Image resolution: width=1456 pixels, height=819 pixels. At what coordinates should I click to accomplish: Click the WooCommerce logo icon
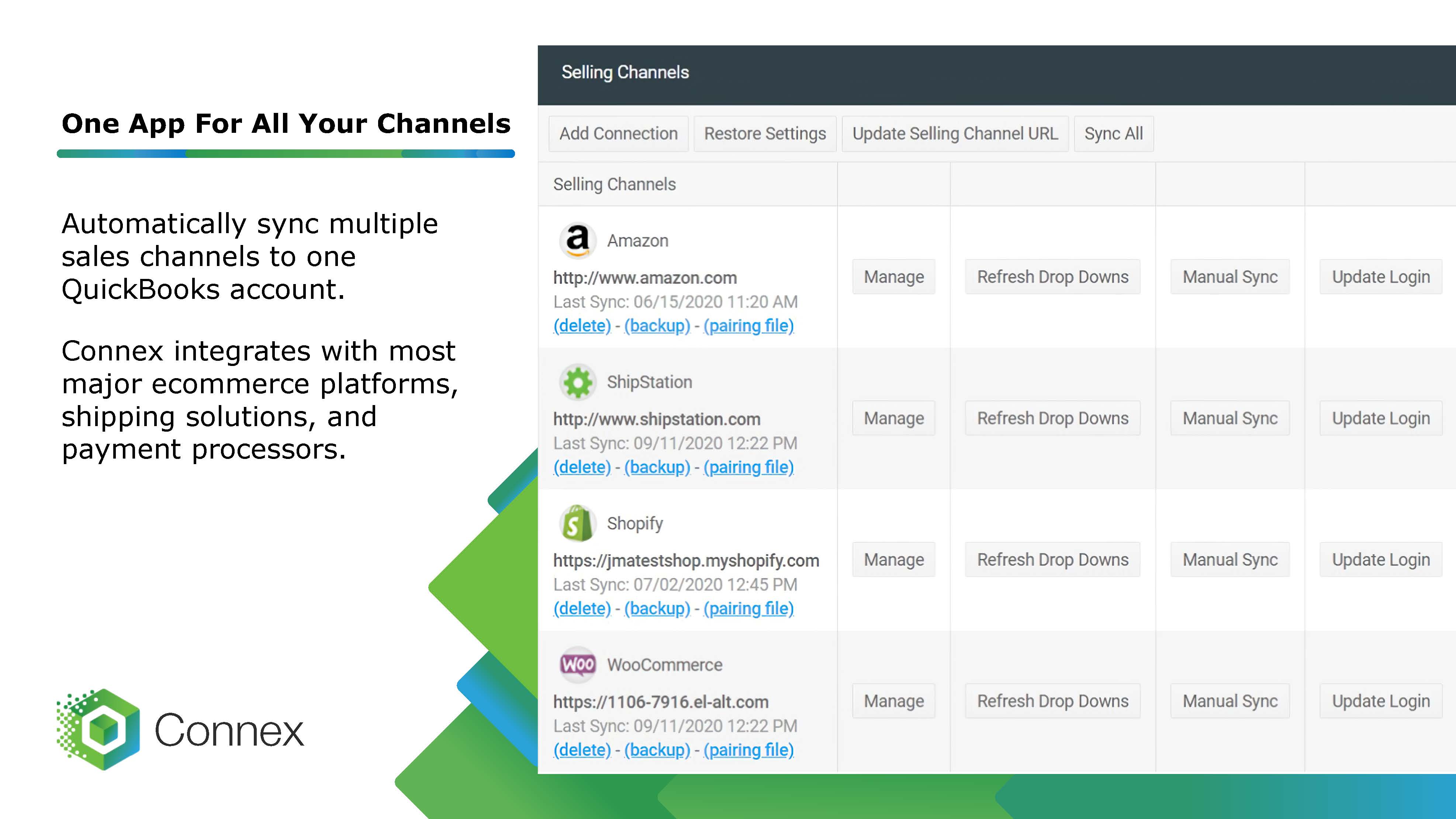coord(577,665)
